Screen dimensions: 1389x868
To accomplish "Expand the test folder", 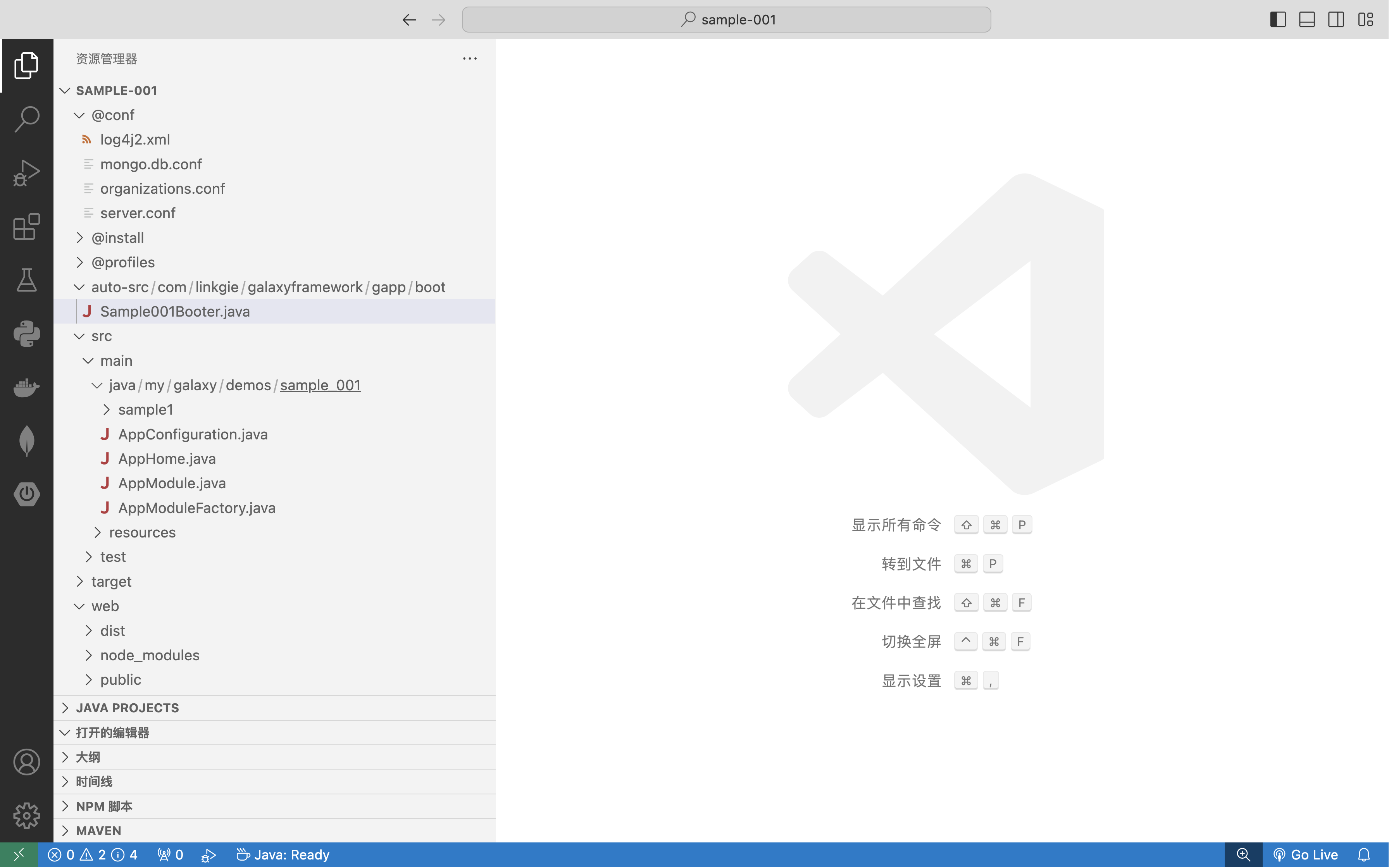I will pos(274,557).
